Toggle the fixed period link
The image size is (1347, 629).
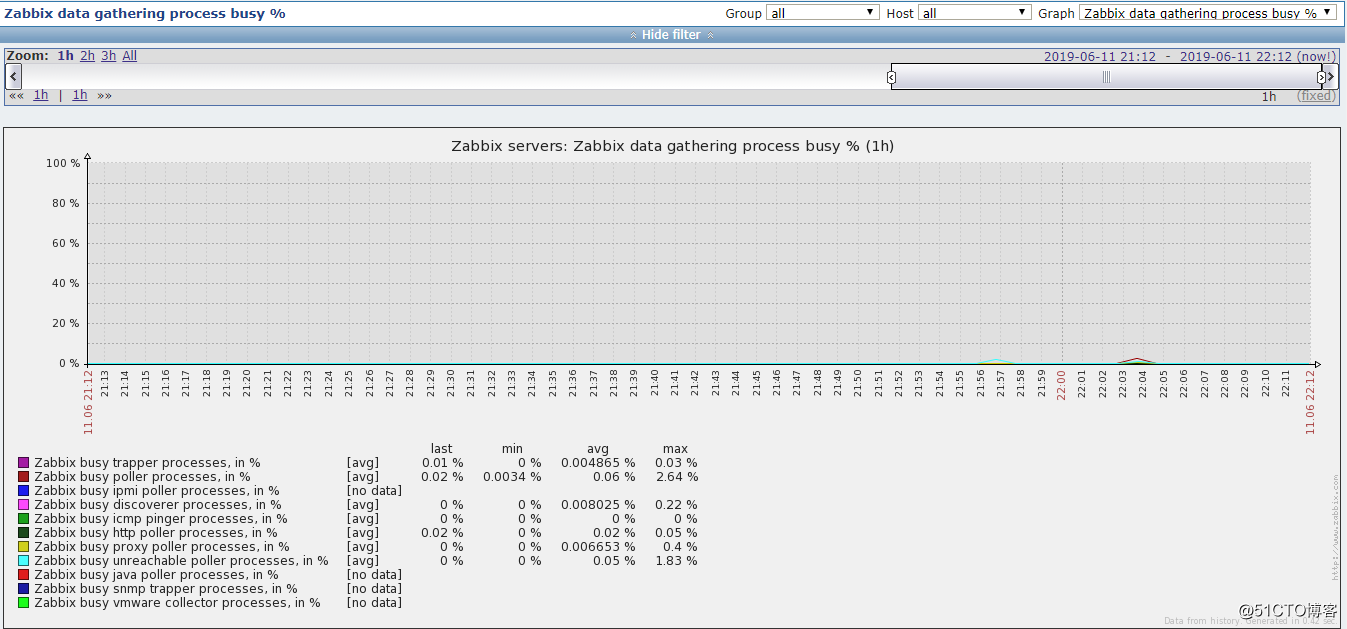click(1316, 96)
